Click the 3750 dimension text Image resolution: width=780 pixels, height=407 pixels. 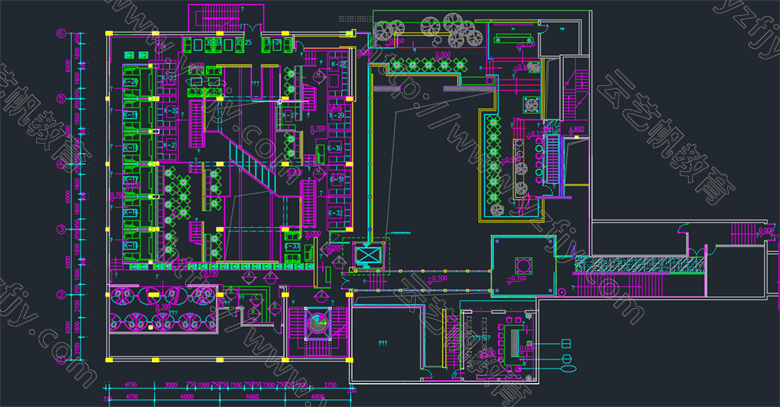pos(330,385)
